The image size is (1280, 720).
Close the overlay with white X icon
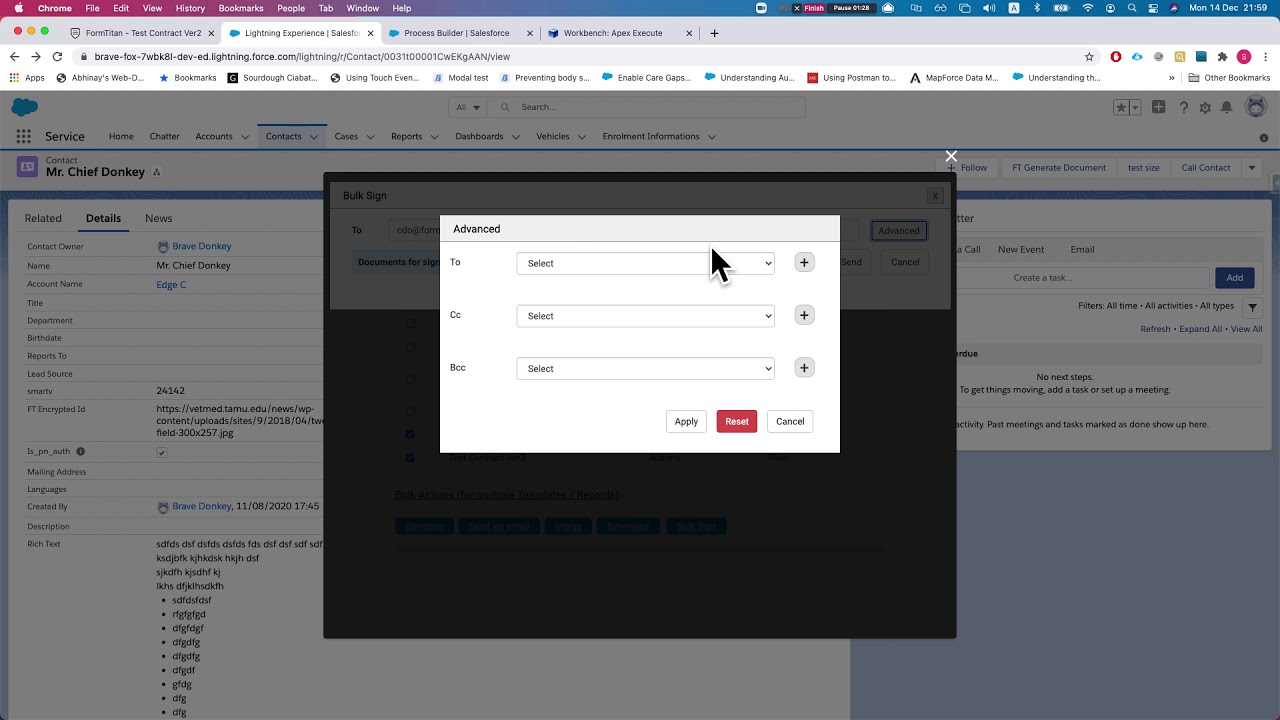pos(951,156)
